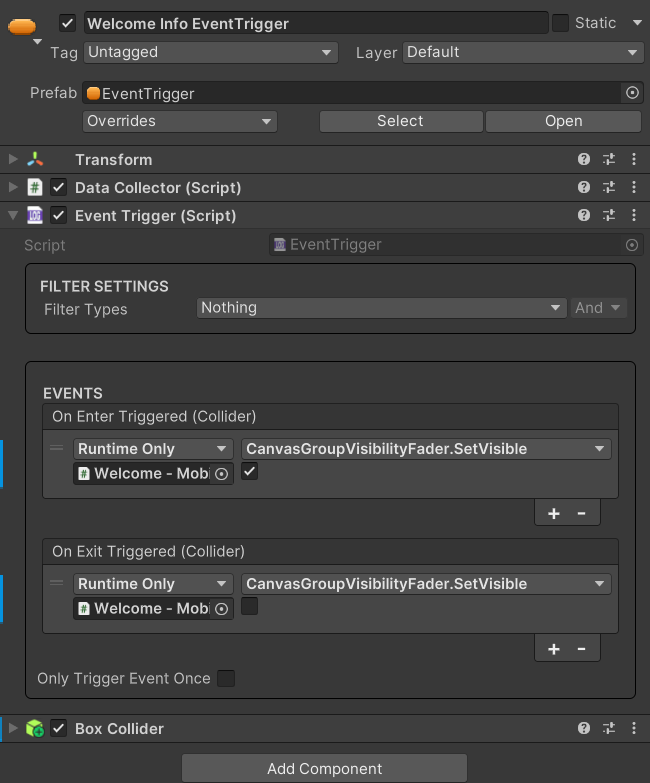Open object picker for Script field
650x783 pixels.
632,245
